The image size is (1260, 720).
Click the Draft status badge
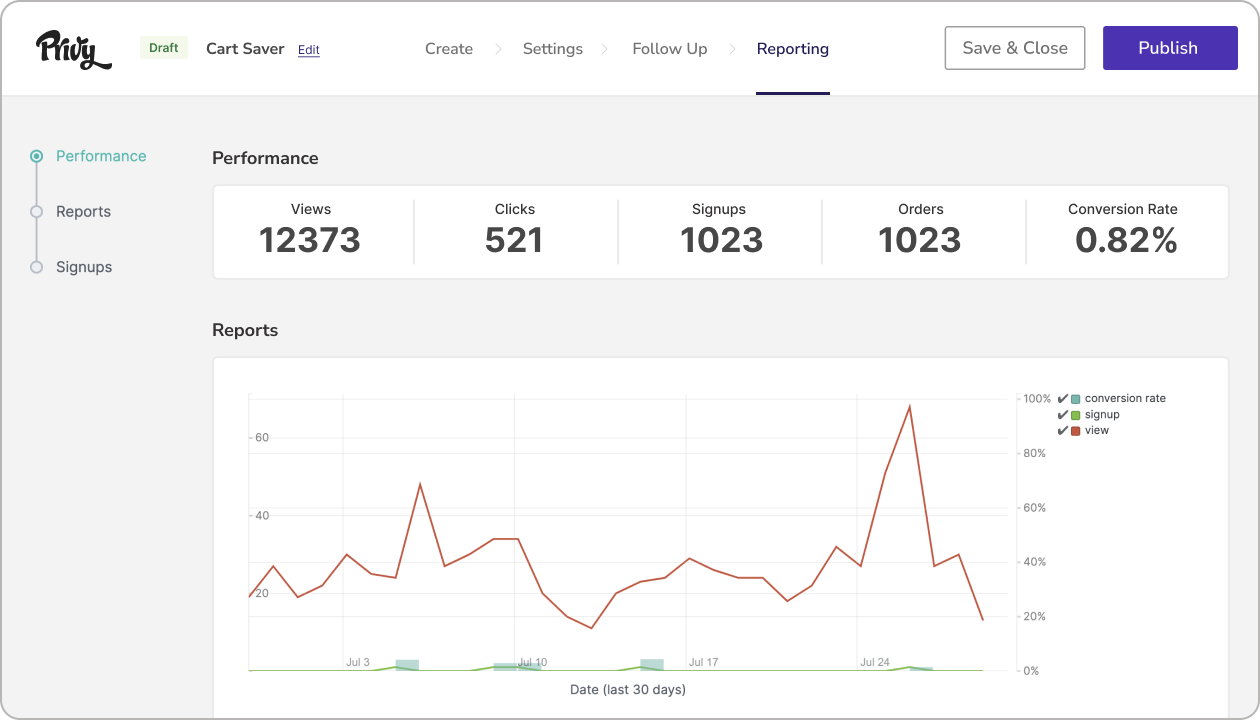(164, 48)
